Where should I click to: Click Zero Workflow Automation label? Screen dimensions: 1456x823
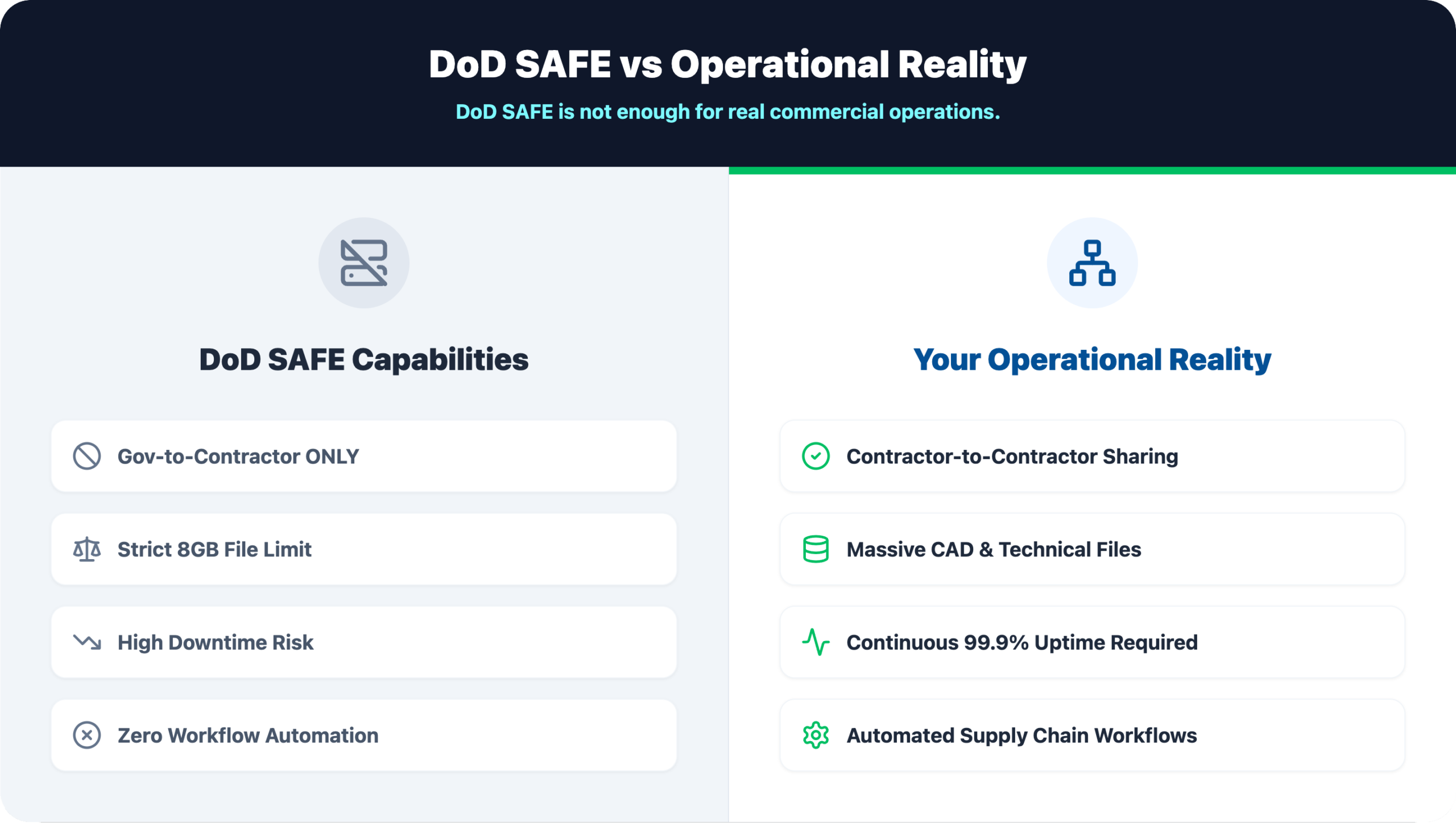click(247, 735)
